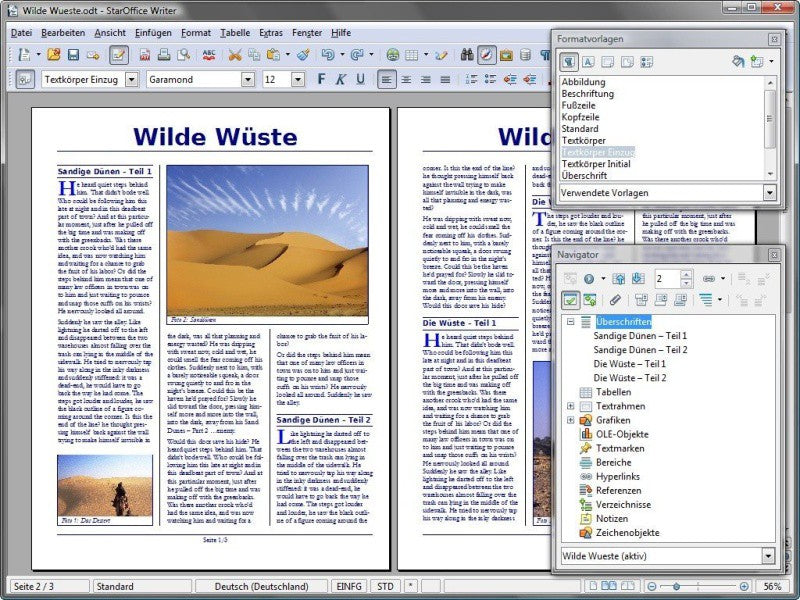Viewport: 800px width, 600px height.
Task: Align text left in formatting bar
Action: 387,79
